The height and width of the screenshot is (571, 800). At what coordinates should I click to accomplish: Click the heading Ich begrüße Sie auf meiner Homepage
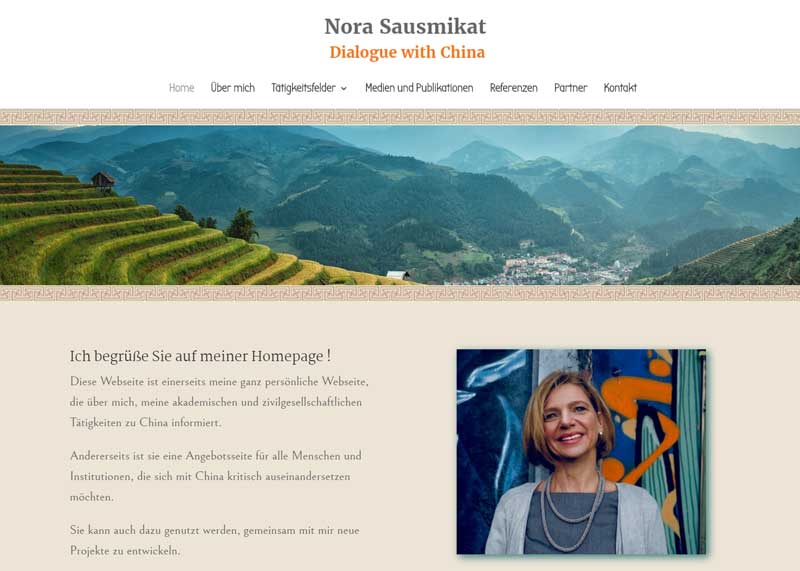click(200, 356)
